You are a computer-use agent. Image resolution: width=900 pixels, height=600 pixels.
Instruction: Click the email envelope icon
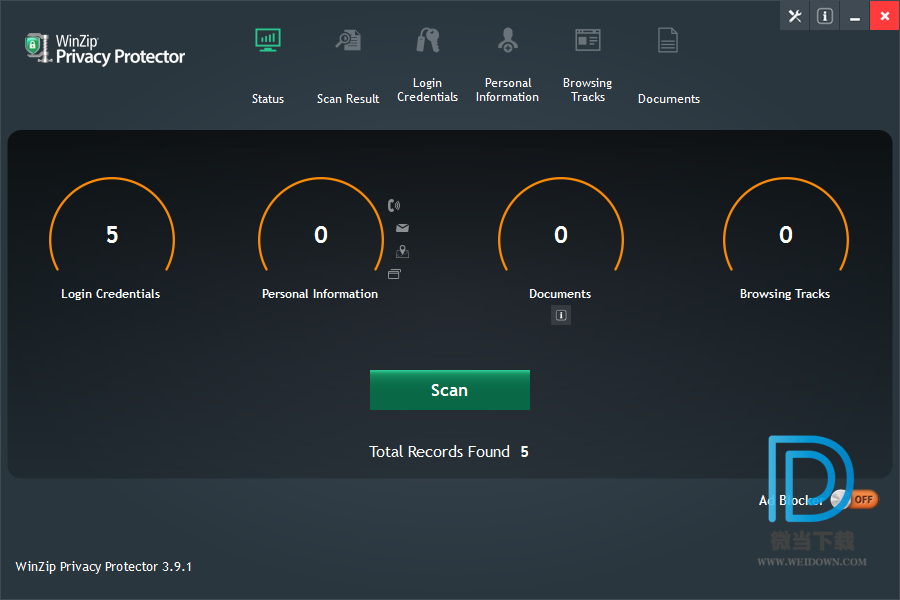[402, 228]
